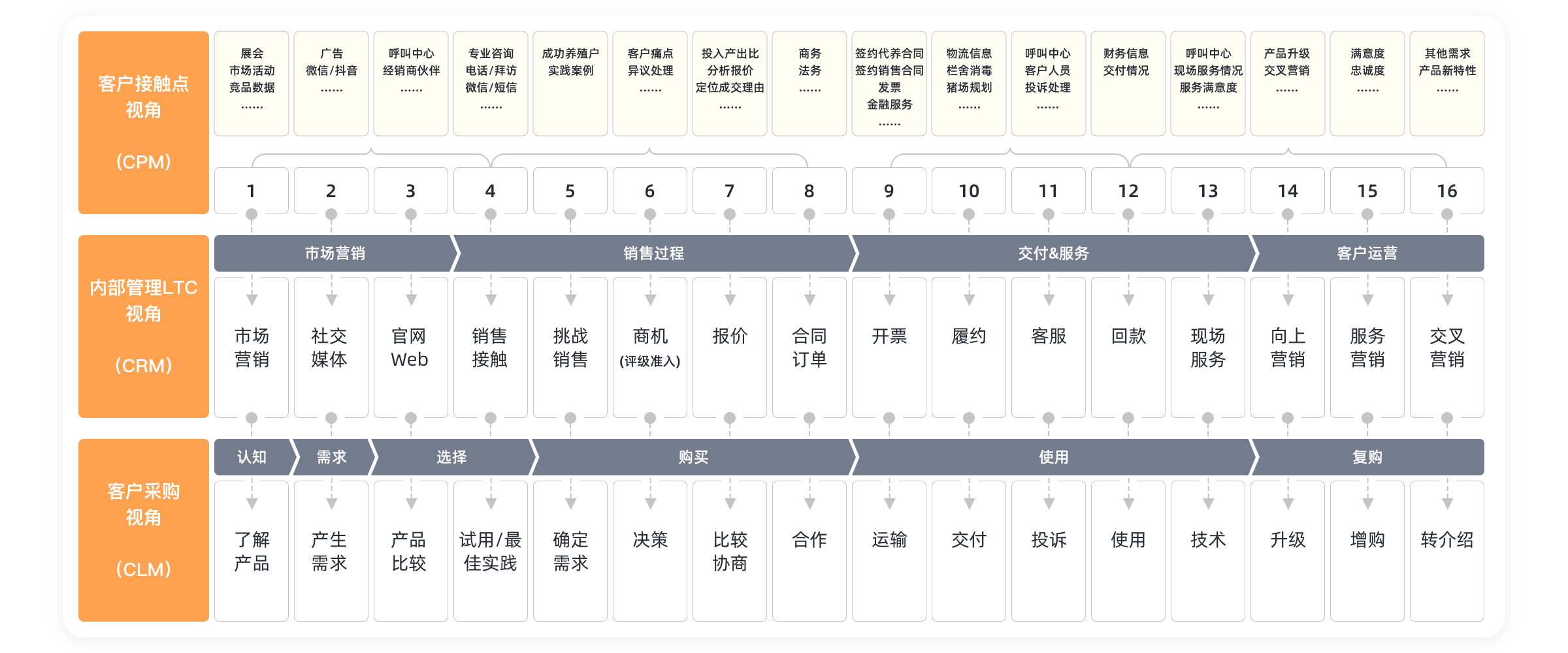
Task: Click the 物流信息 栏舍消毒 touchpoint card
Action: (x=969, y=84)
